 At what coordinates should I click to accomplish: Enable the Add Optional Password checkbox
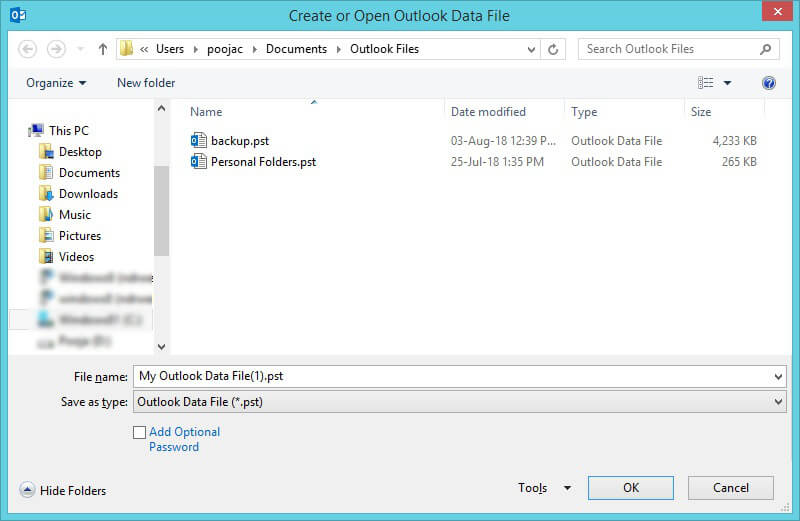(139, 432)
